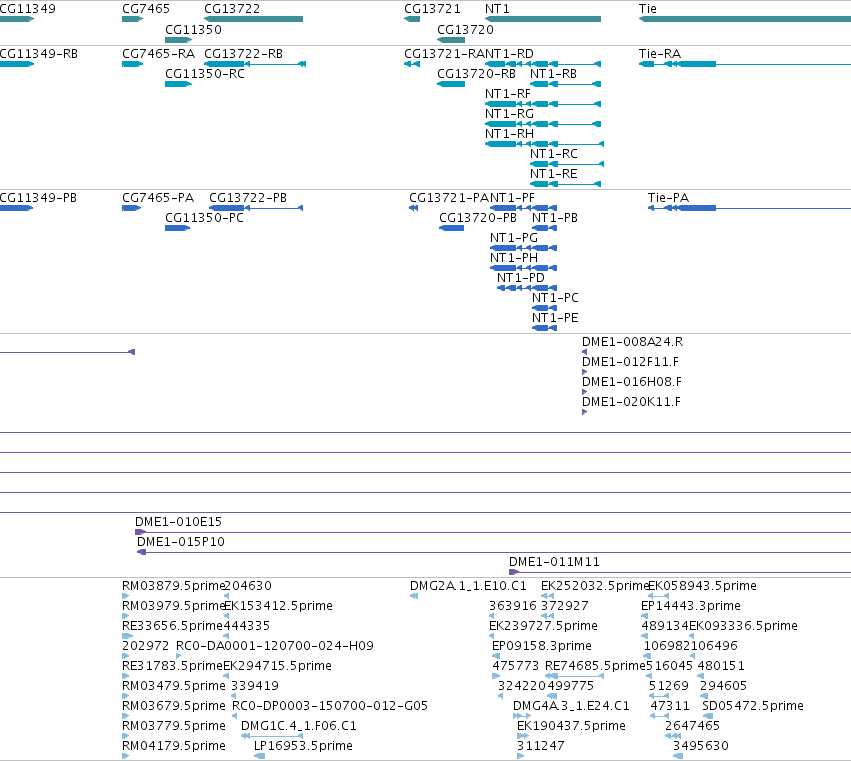Select EST EK153412.5prime label
The width and height of the screenshot is (851, 761).
tap(278, 606)
